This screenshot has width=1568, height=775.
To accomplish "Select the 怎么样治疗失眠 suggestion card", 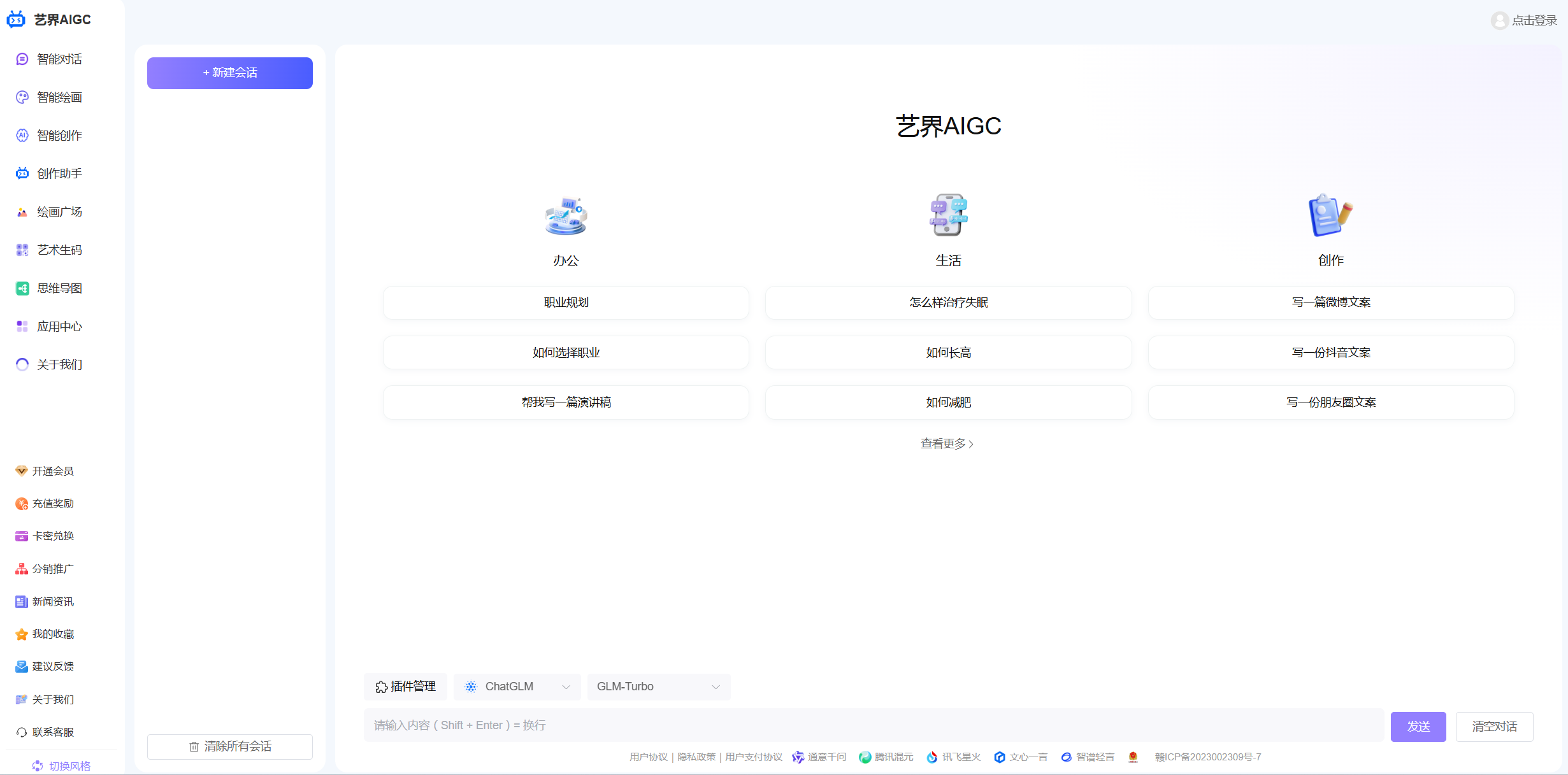I will [947, 302].
